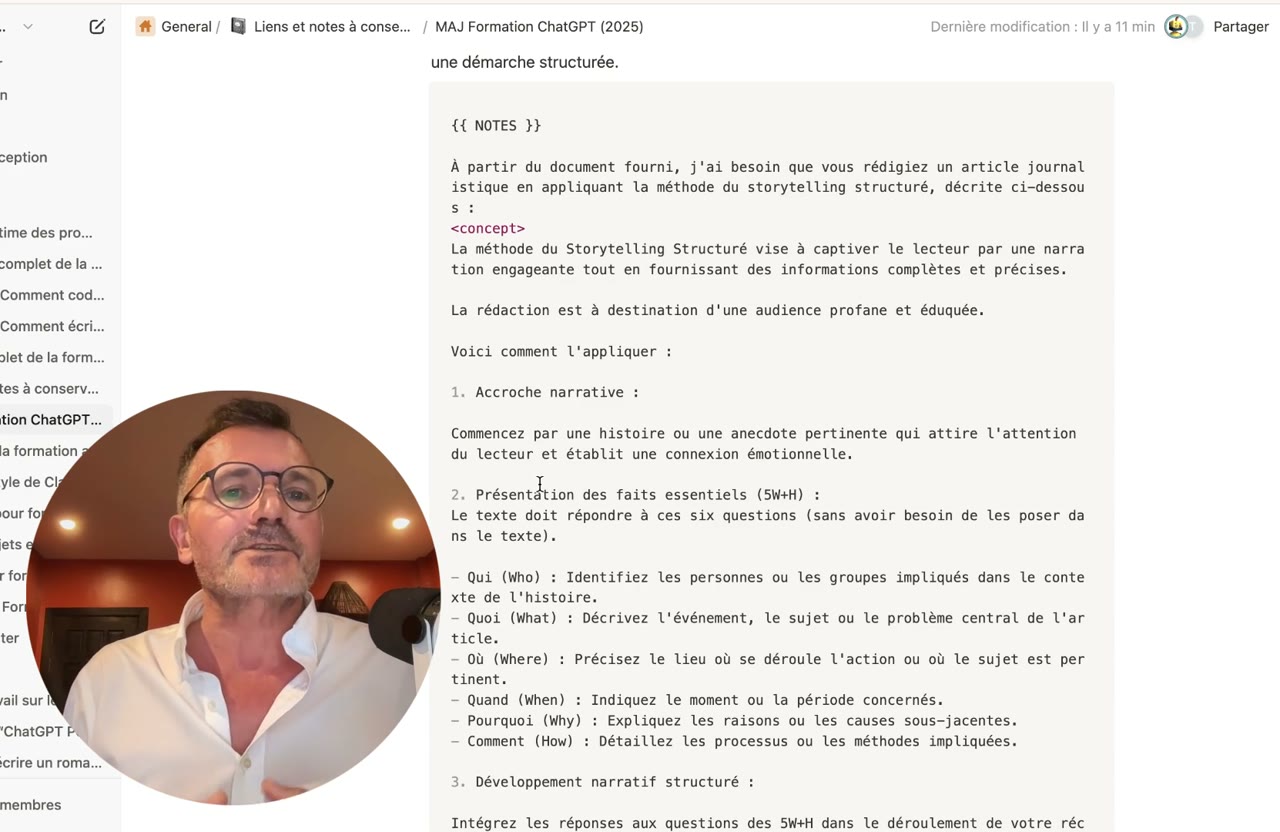Click the new page compose icon
The height and width of the screenshot is (832, 1280).
click(x=97, y=27)
